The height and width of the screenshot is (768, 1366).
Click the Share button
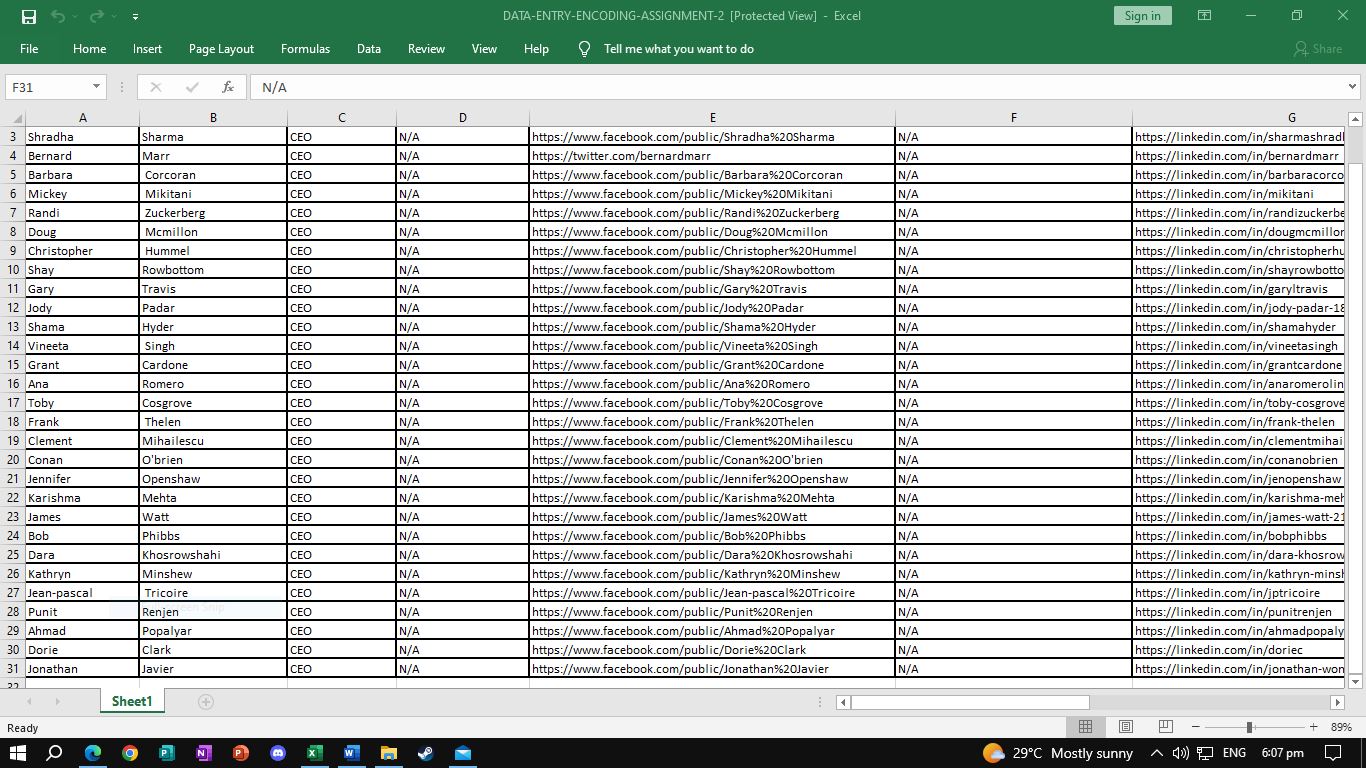pyautogui.click(x=1318, y=49)
